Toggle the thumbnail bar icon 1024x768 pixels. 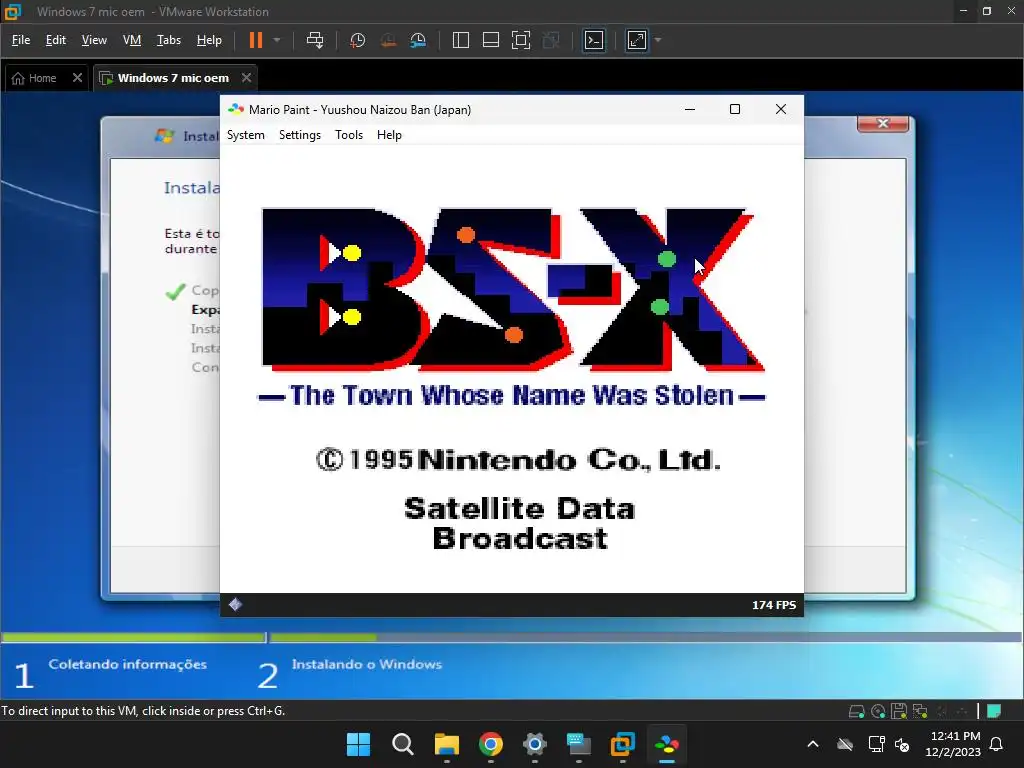tap(490, 40)
